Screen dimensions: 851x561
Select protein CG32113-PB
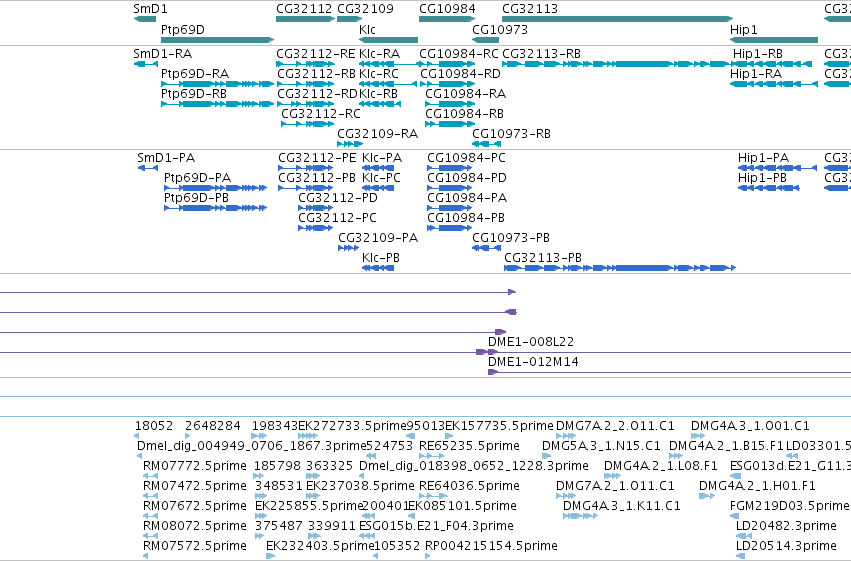[x=543, y=258]
